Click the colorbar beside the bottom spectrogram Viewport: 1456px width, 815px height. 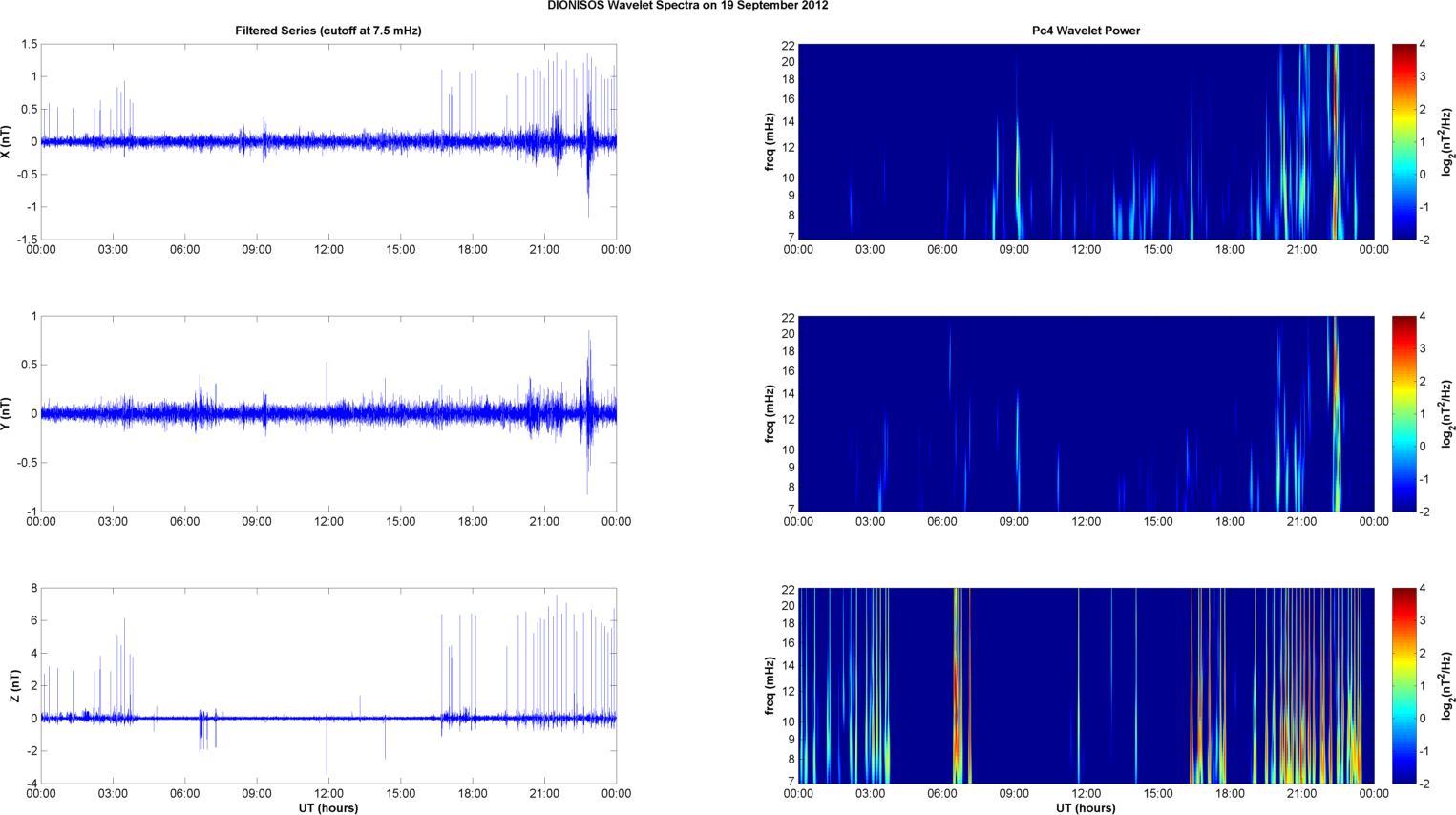(1403, 685)
